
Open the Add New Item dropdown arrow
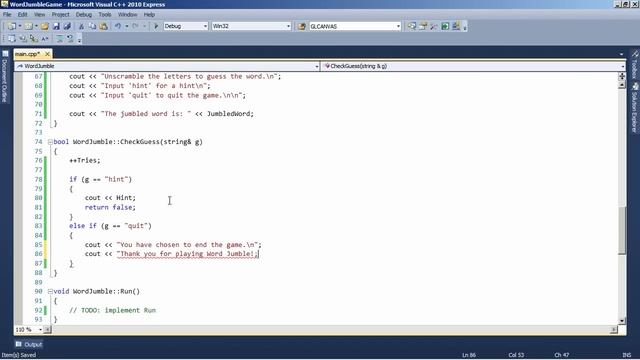click(x=36, y=26)
